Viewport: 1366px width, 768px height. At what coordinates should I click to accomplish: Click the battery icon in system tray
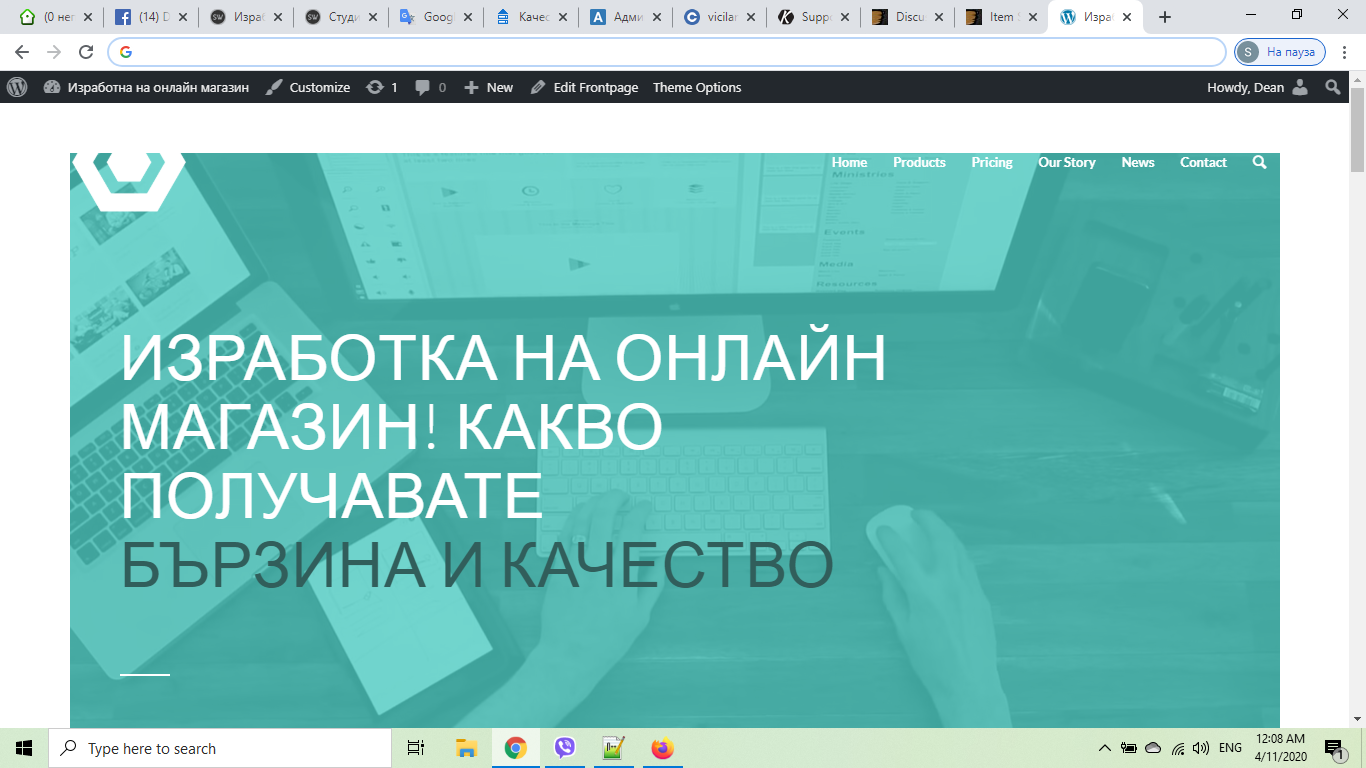coord(1129,748)
